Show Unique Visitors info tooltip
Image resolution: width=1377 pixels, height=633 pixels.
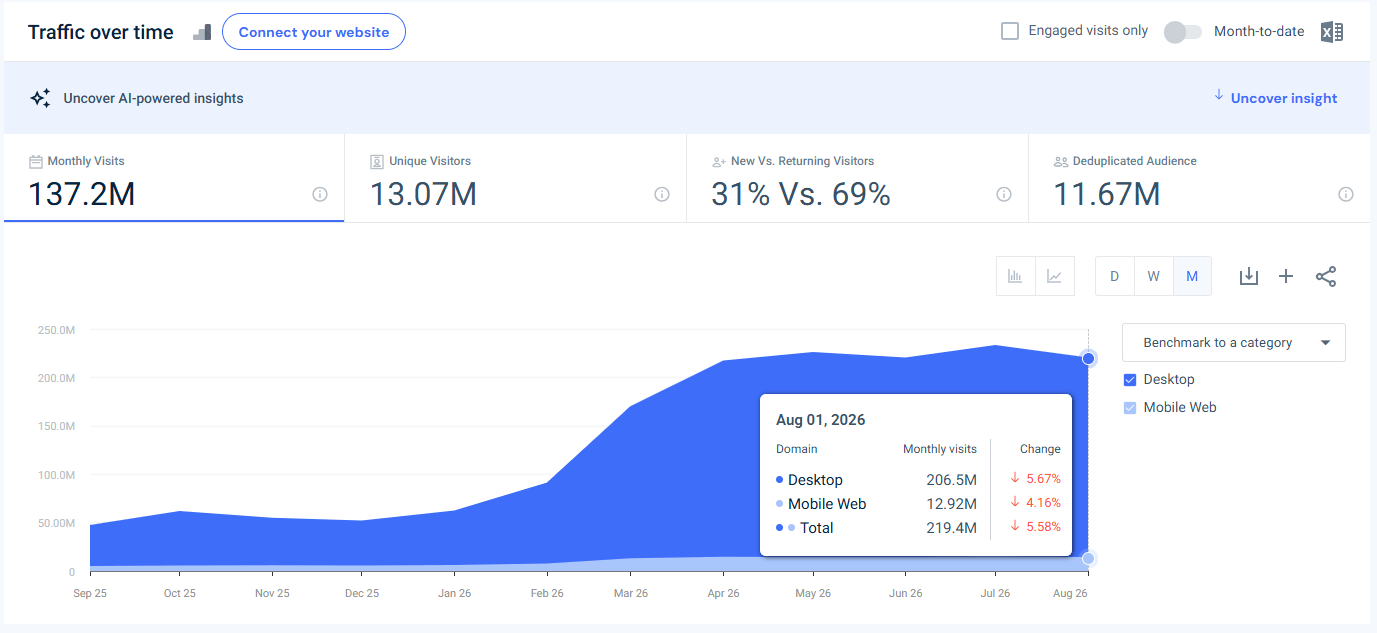pyautogui.click(x=662, y=194)
